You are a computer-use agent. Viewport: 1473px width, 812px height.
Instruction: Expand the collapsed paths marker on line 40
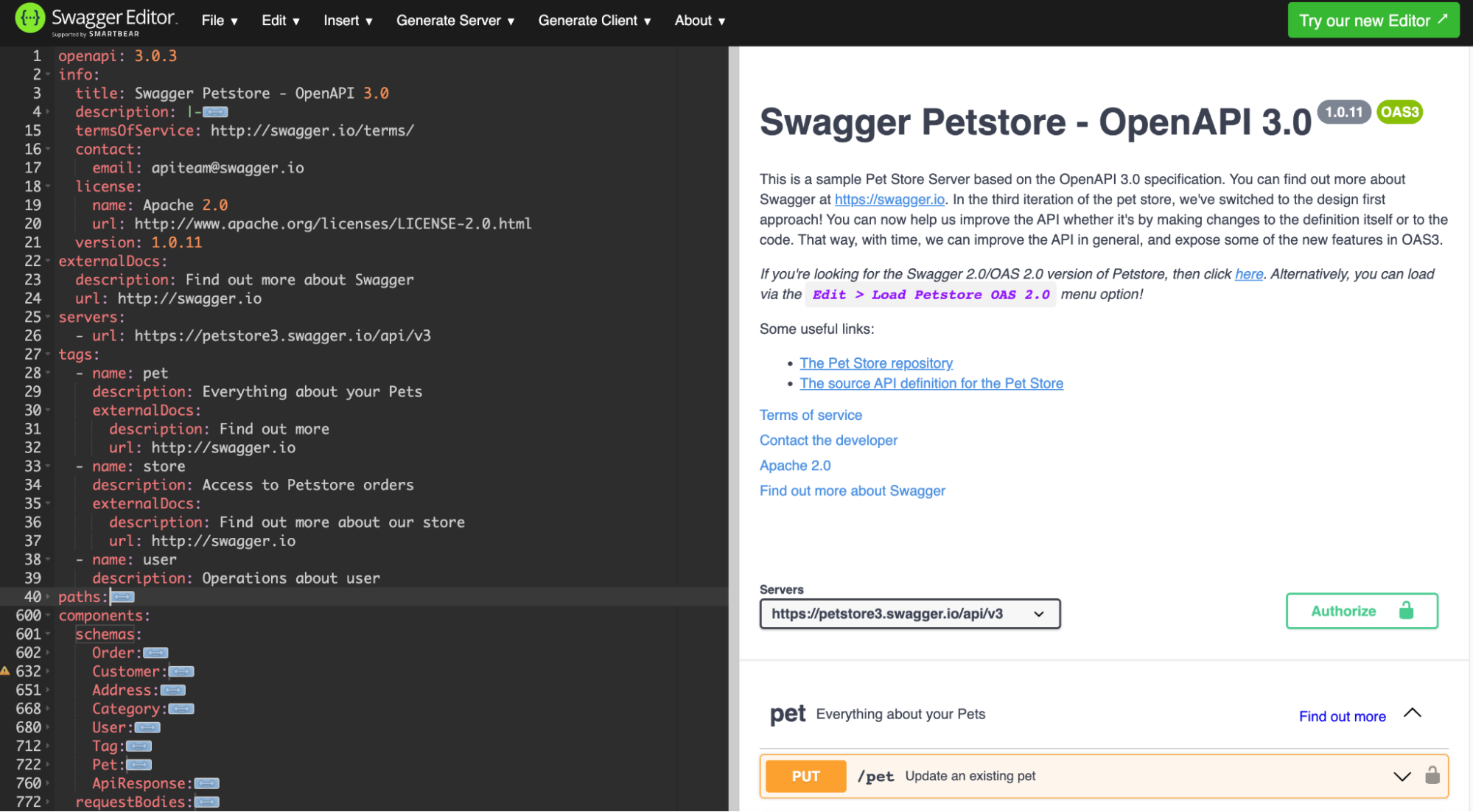122,597
